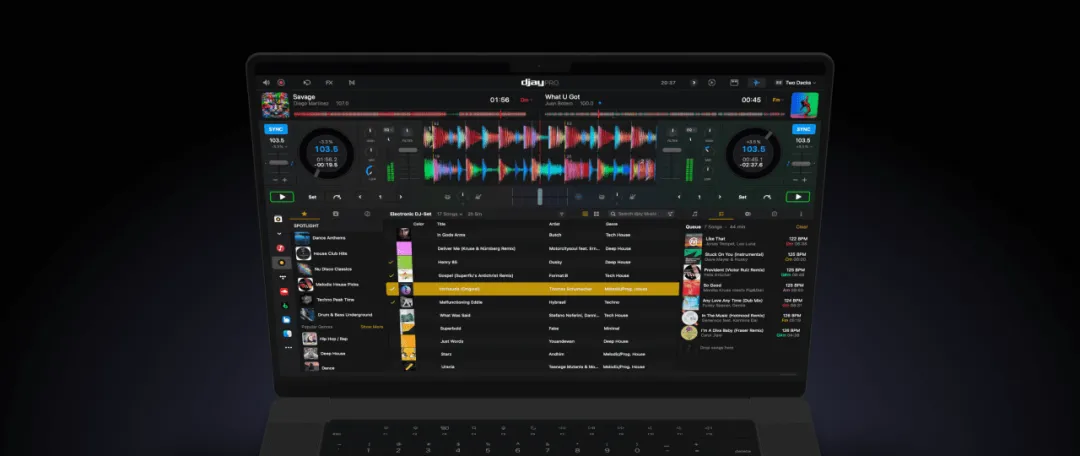Click right deck loop length next arrow
The image size is (1080, 456).
click(720, 197)
